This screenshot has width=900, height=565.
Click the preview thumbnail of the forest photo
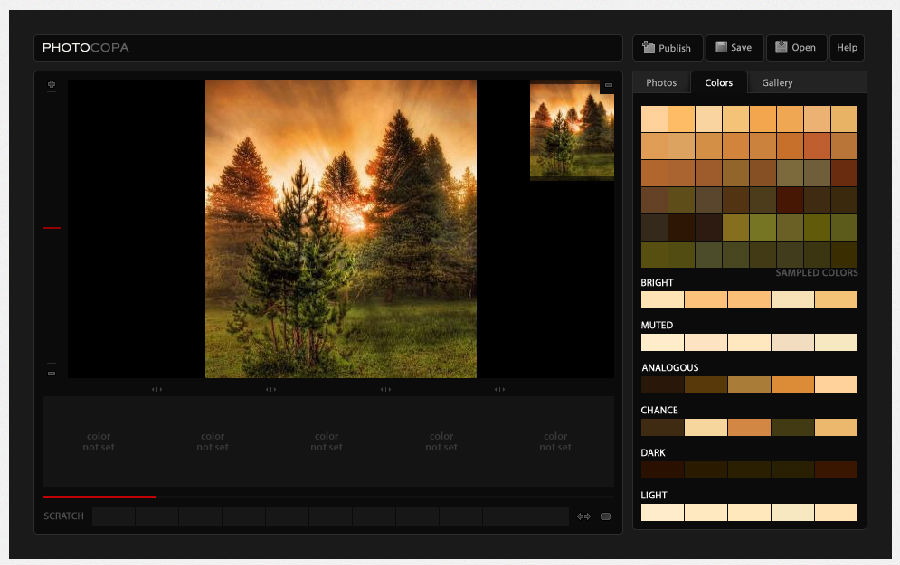[x=571, y=133]
